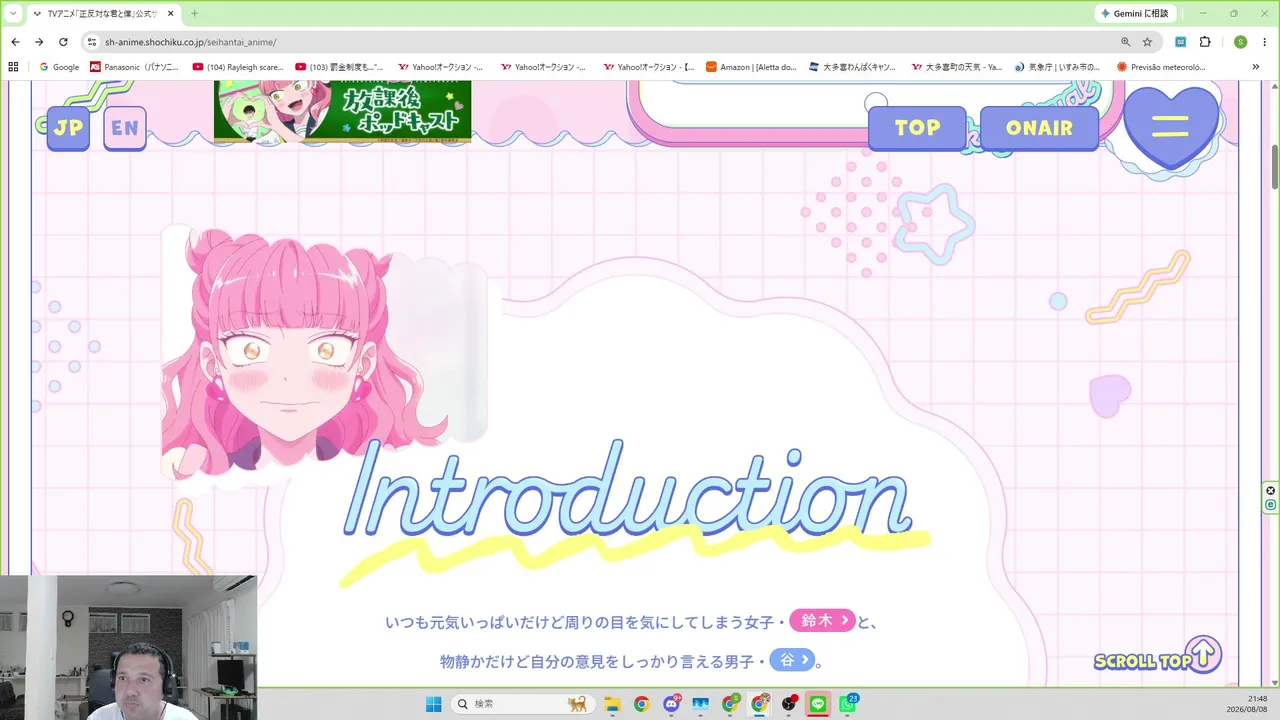1280x720 pixels.
Task: Show more bookmarks with the chevron
Action: click(x=1256, y=67)
